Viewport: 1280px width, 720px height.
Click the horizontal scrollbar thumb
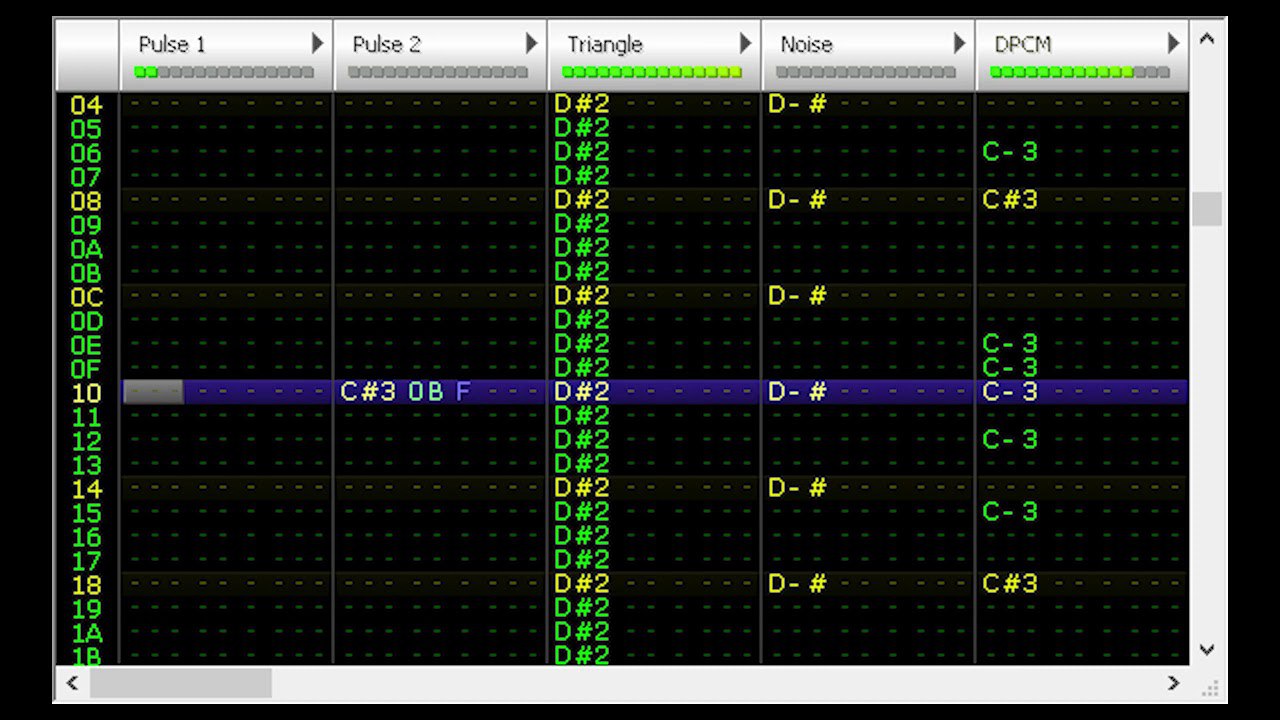[x=180, y=683]
